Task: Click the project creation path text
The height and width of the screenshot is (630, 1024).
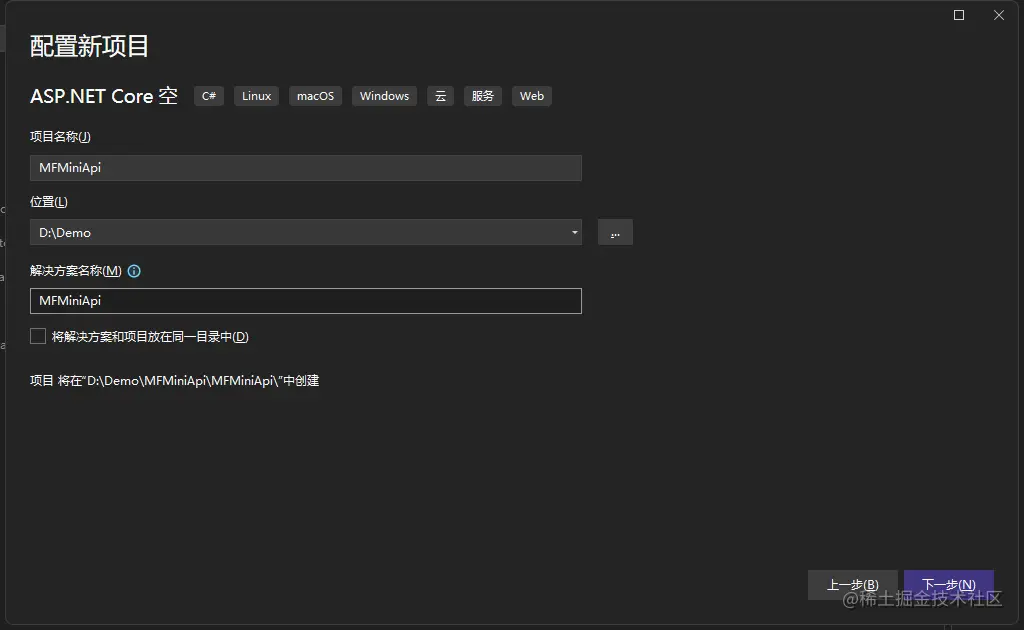Action: 174,381
